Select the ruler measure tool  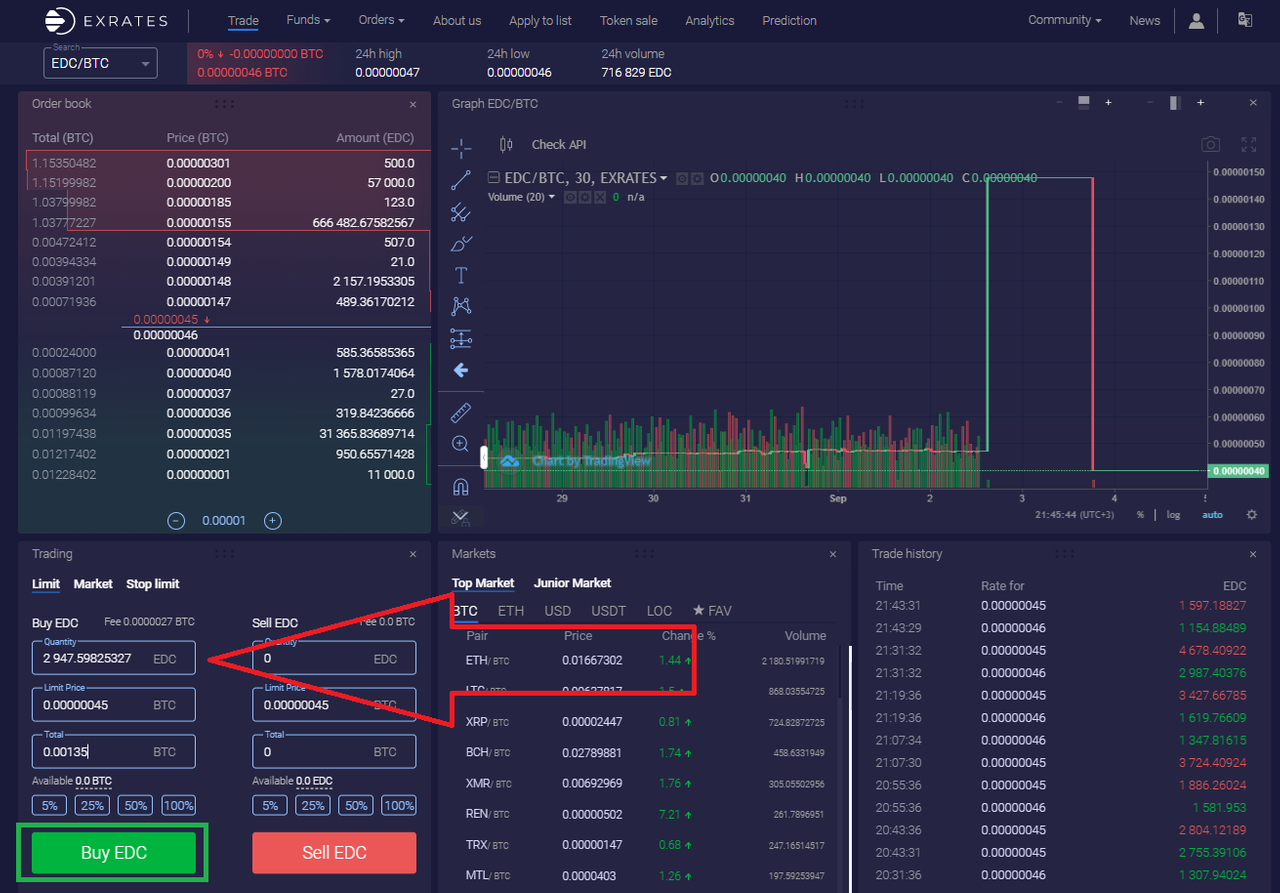tap(461, 412)
